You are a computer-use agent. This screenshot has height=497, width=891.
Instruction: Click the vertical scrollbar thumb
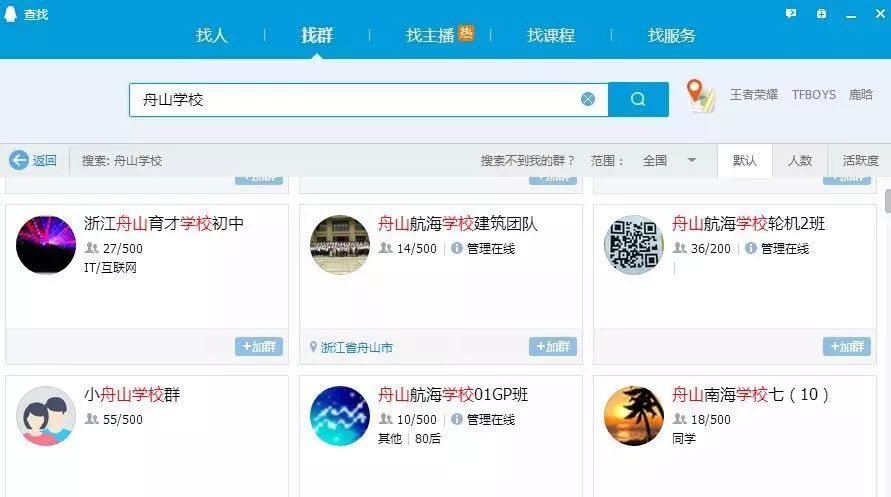(888, 201)
